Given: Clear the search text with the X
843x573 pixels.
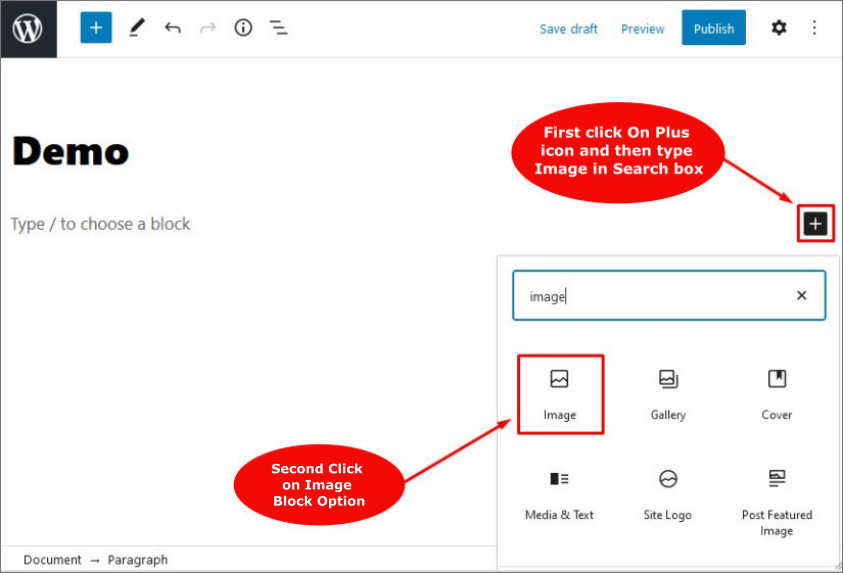Looking at the screenshot, I should [801, 296].
